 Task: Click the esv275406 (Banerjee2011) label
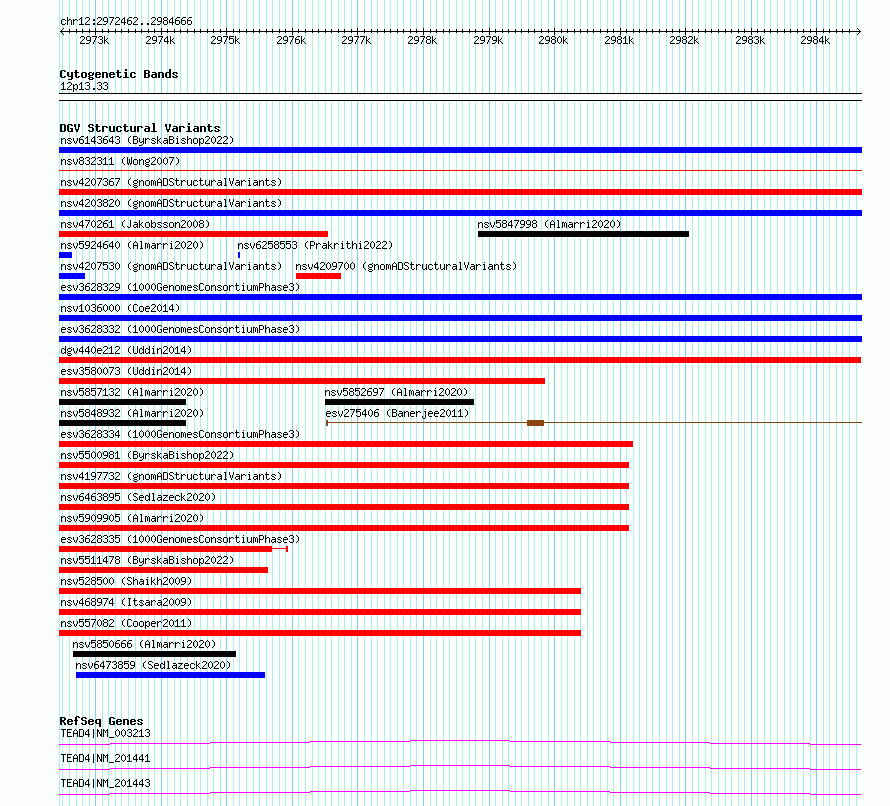(397, 413)
